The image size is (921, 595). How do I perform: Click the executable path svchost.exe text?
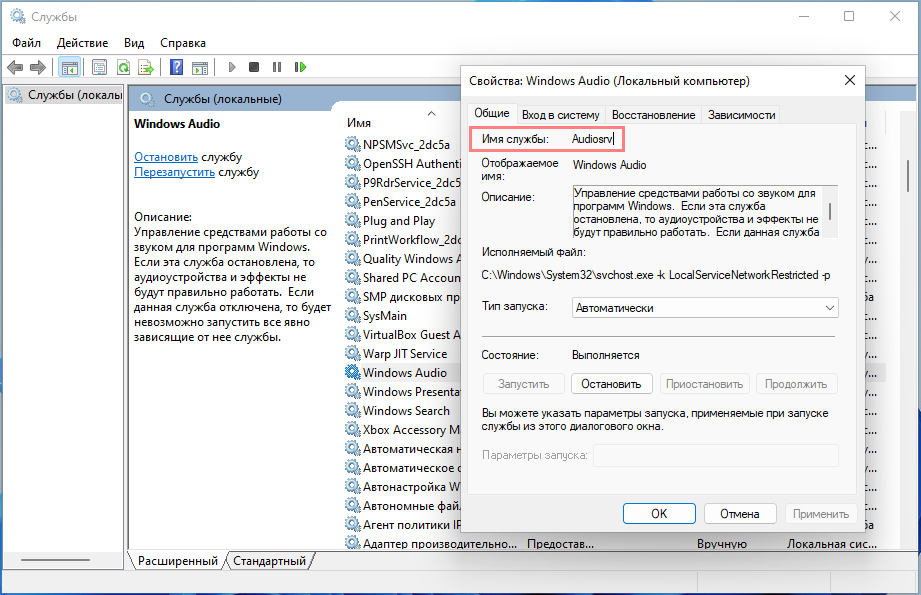(x=656, y=275)
